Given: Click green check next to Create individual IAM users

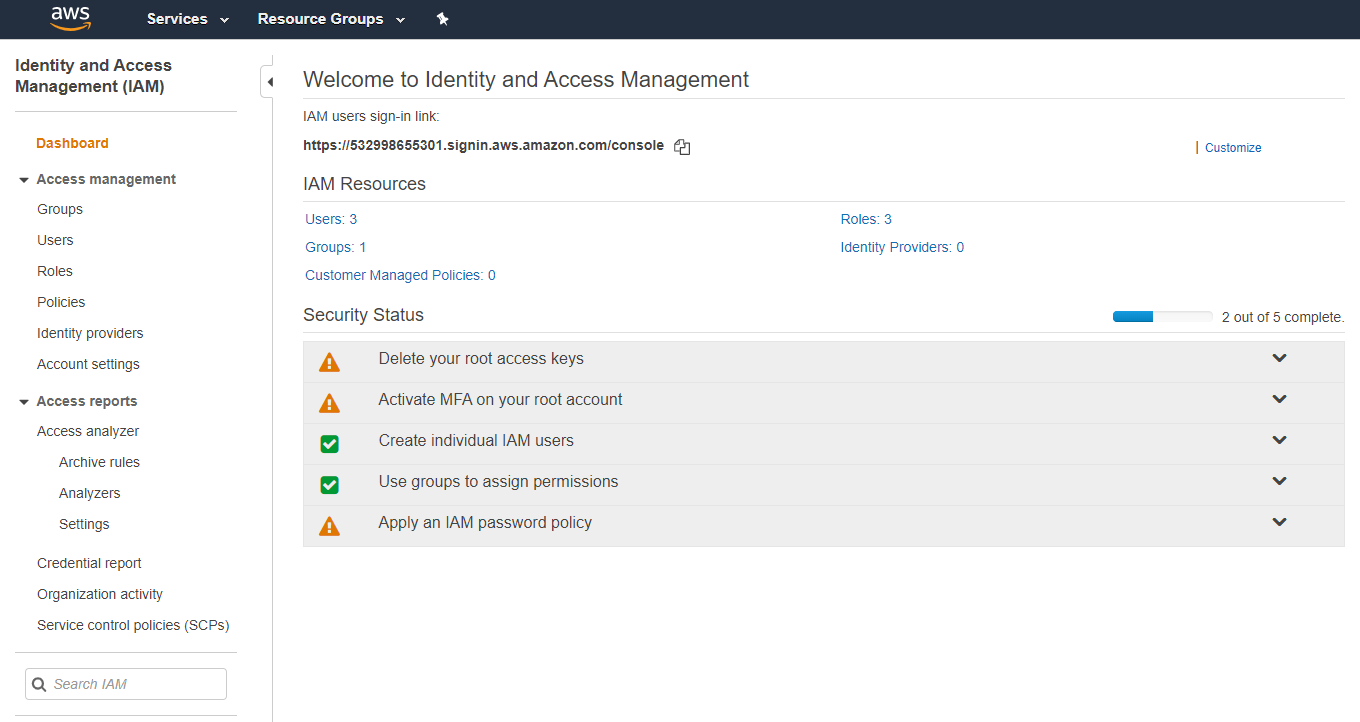Looking at the screenshot, I should (329, 444).
